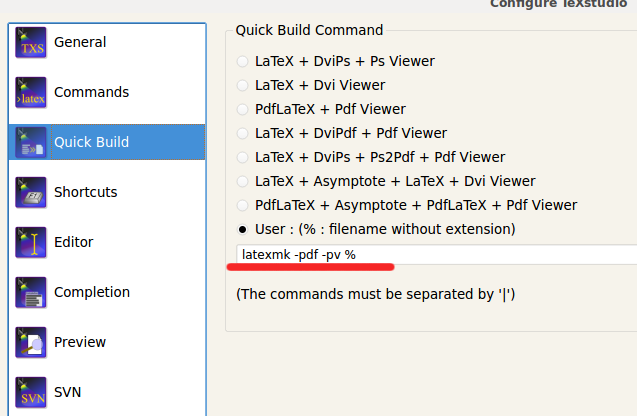Open the Editor settings page

pos(74,242)
